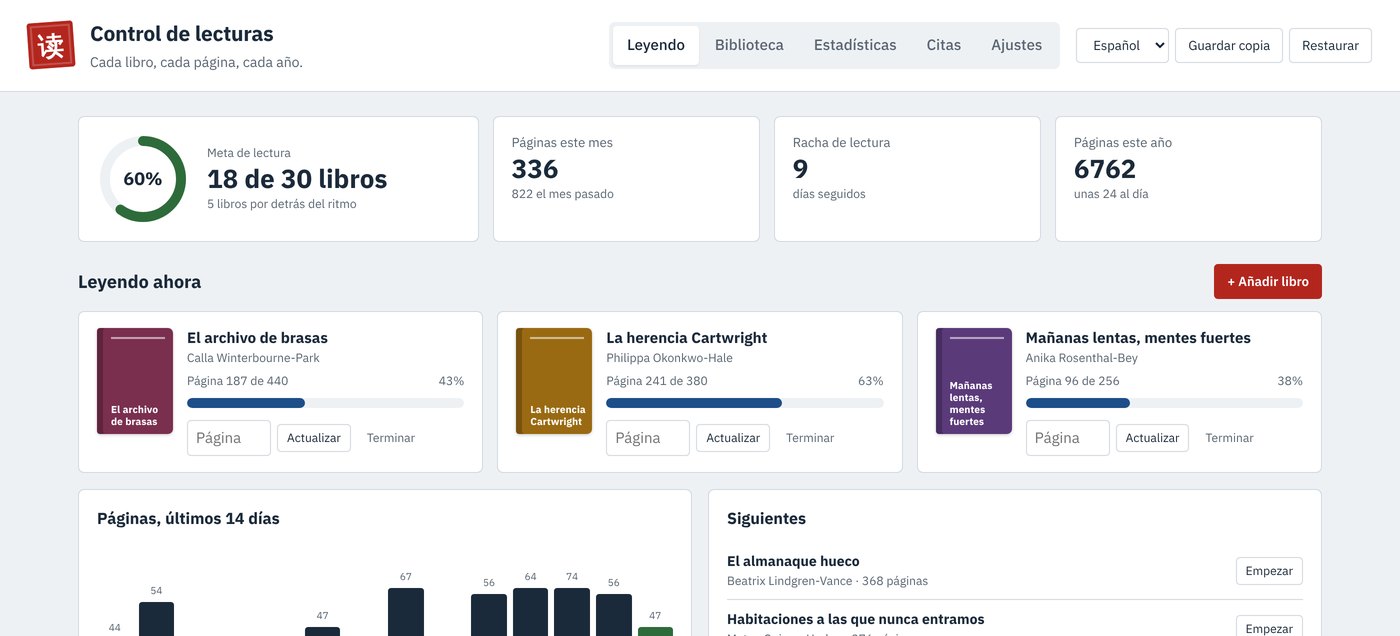The width and height of the screenshot is (1400, 636).
Task: Click the Páginas, últimos 14 días heading
Action: 188,518
